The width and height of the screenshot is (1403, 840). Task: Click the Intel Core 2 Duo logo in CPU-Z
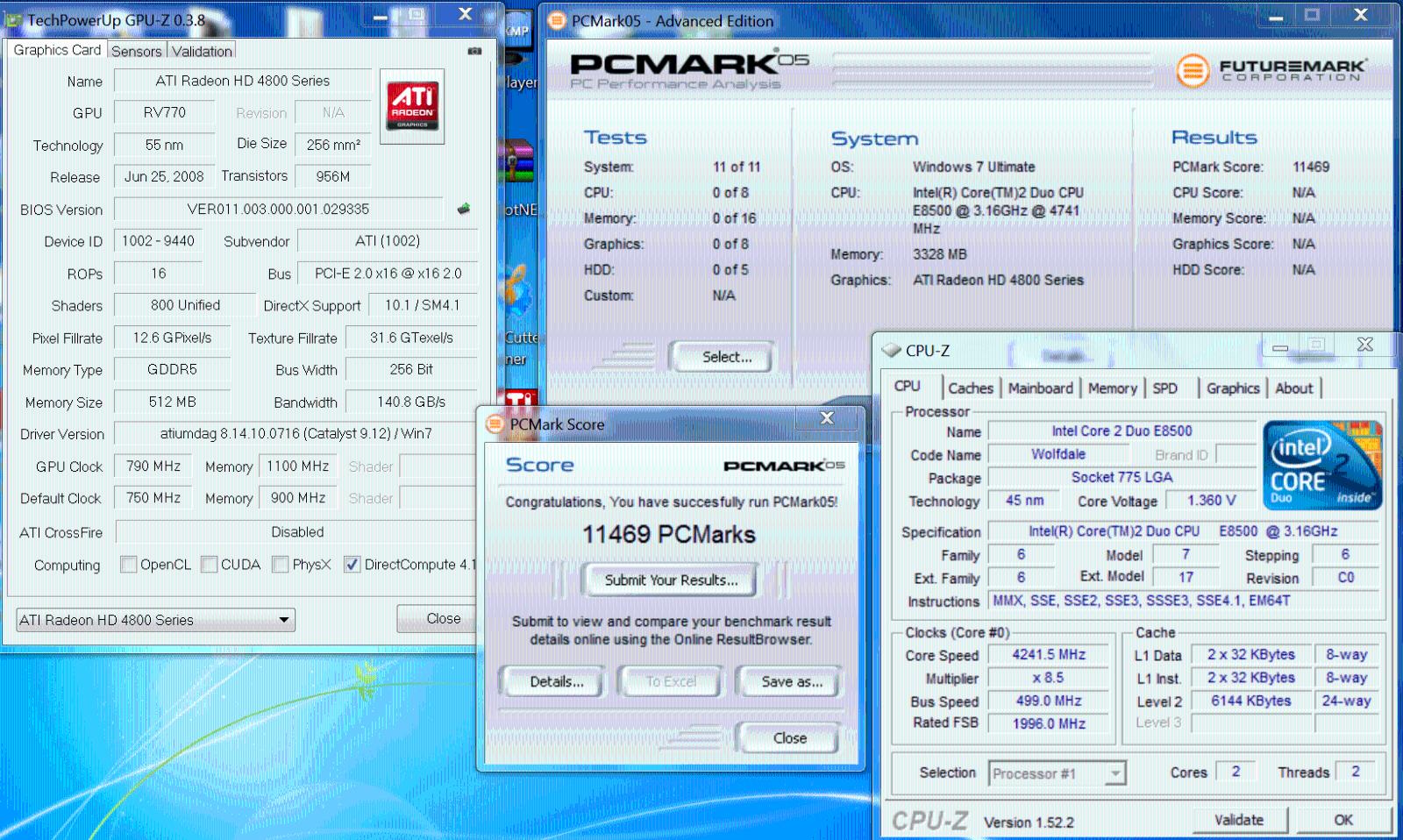point(1321,465)
